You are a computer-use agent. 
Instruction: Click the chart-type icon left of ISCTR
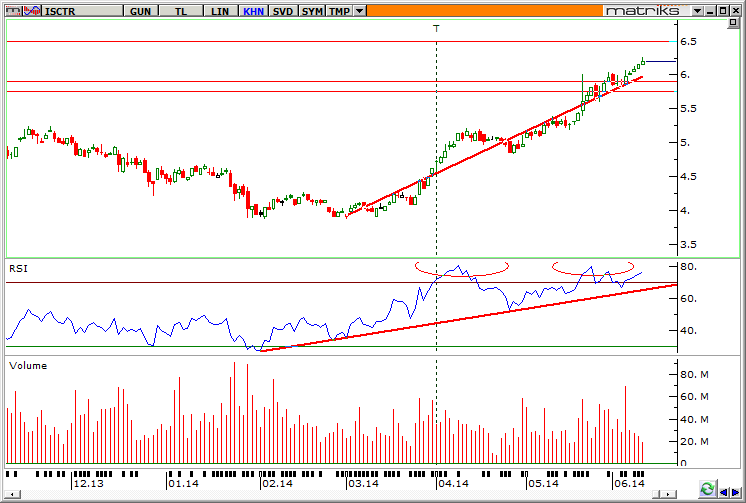click(x=14, y=10)
